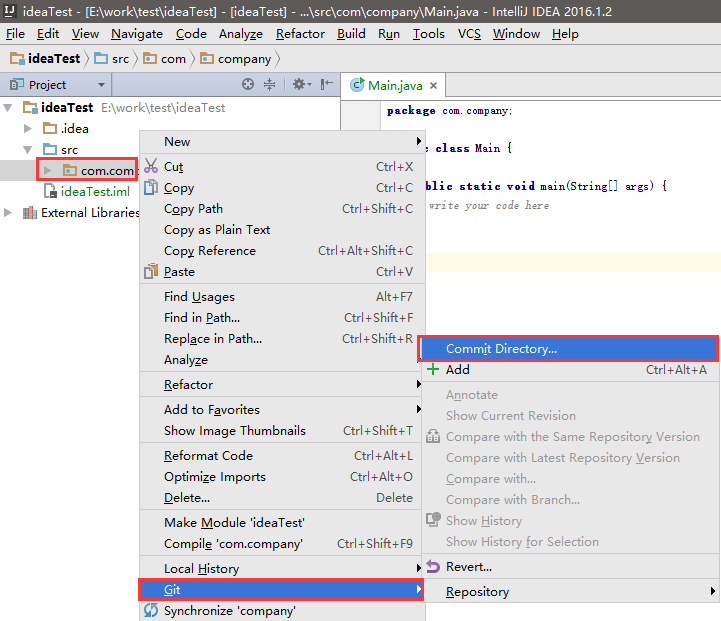Expand the External Libraries node

10,213
